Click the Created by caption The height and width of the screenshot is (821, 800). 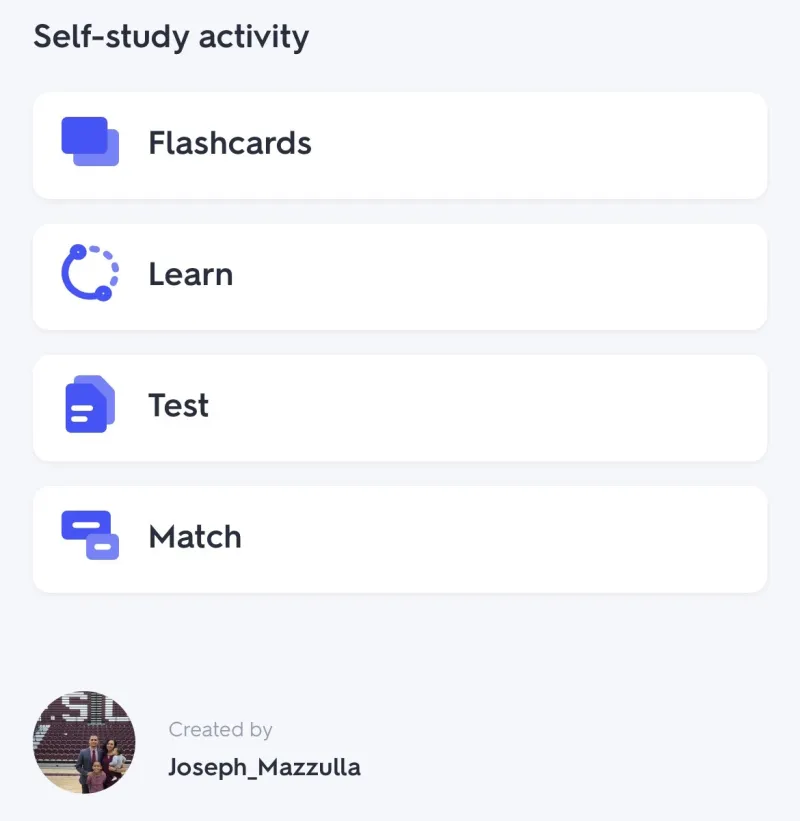tap(220, 729)
